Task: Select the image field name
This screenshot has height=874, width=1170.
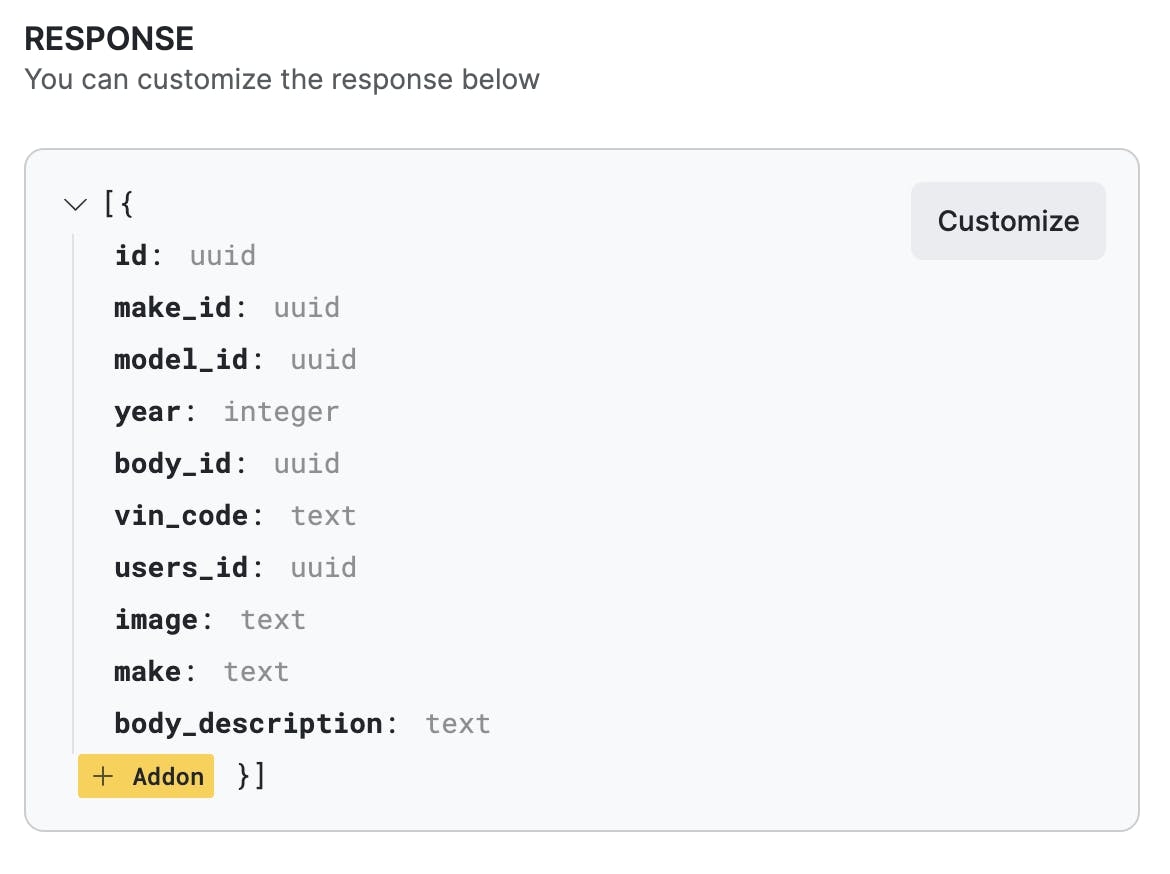Action: [x=155, y=620]
